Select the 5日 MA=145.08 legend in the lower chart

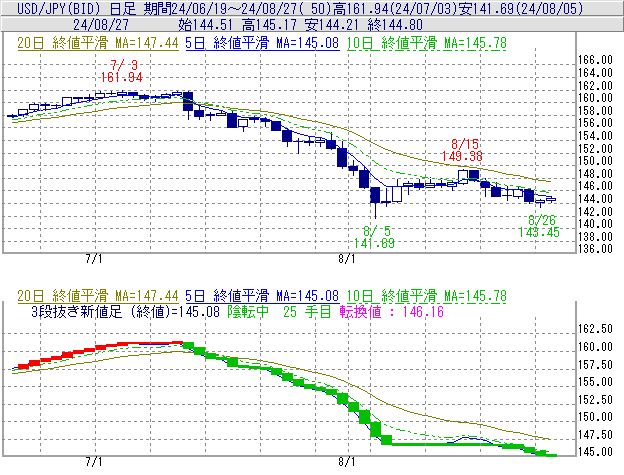point(263,296)
